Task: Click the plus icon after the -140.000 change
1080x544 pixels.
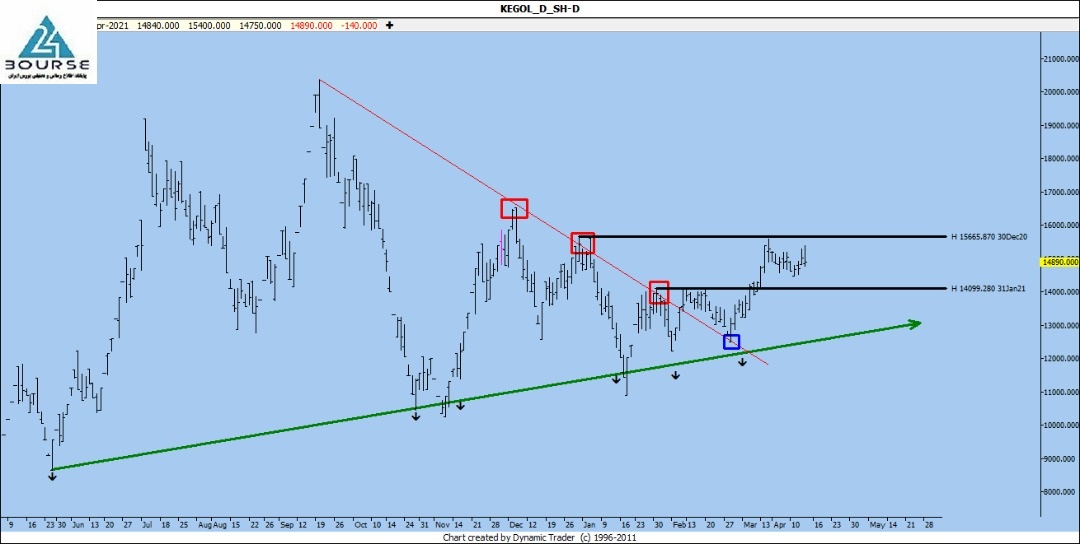Action: click(389, 25)
